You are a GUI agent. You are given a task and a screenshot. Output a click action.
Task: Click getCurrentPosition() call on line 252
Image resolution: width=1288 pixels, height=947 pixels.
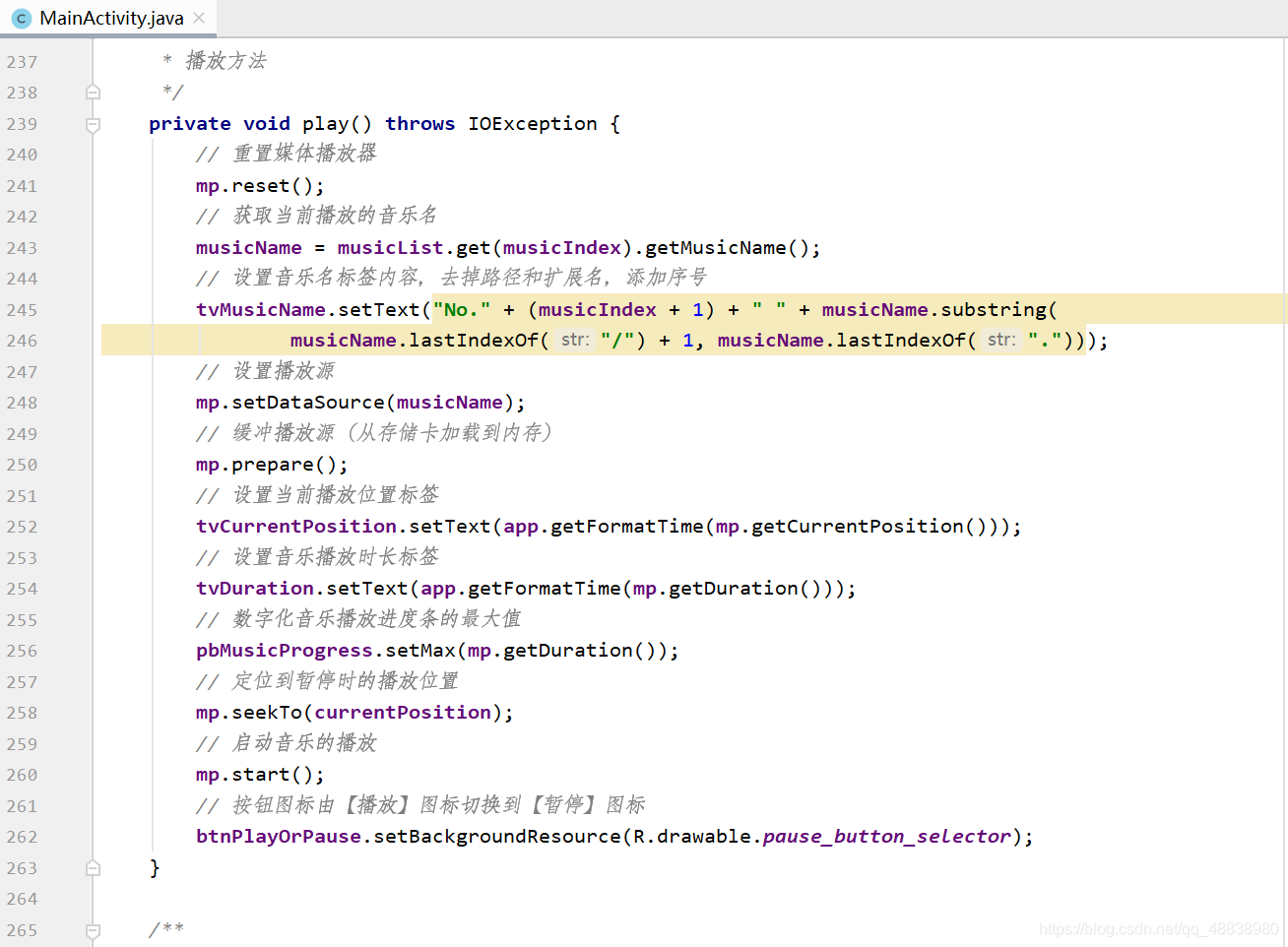click(869, 527)
